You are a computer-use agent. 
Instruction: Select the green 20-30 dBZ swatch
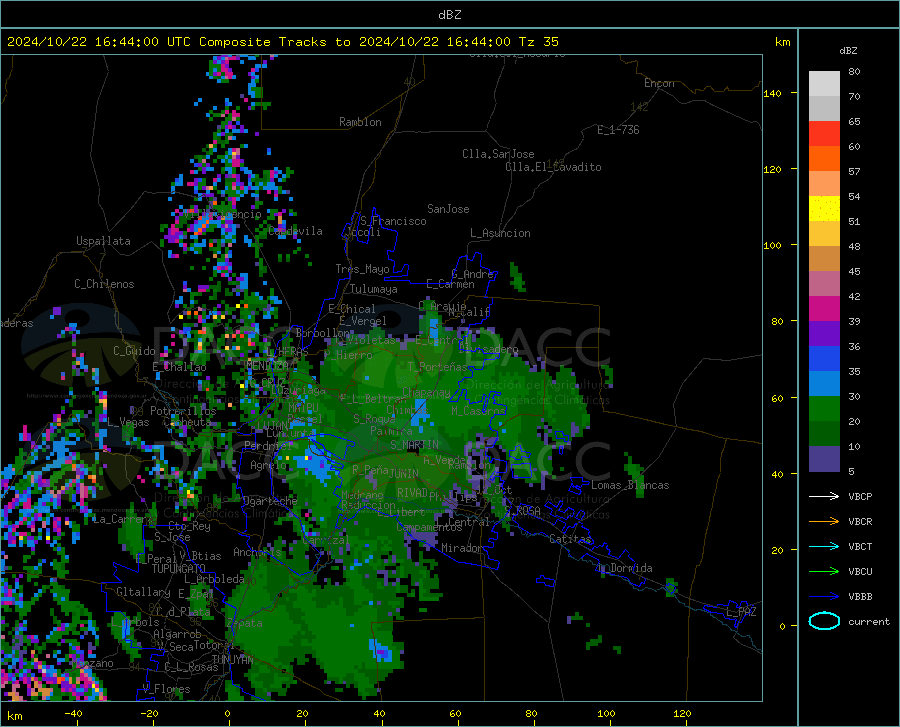tap(824, 409)
